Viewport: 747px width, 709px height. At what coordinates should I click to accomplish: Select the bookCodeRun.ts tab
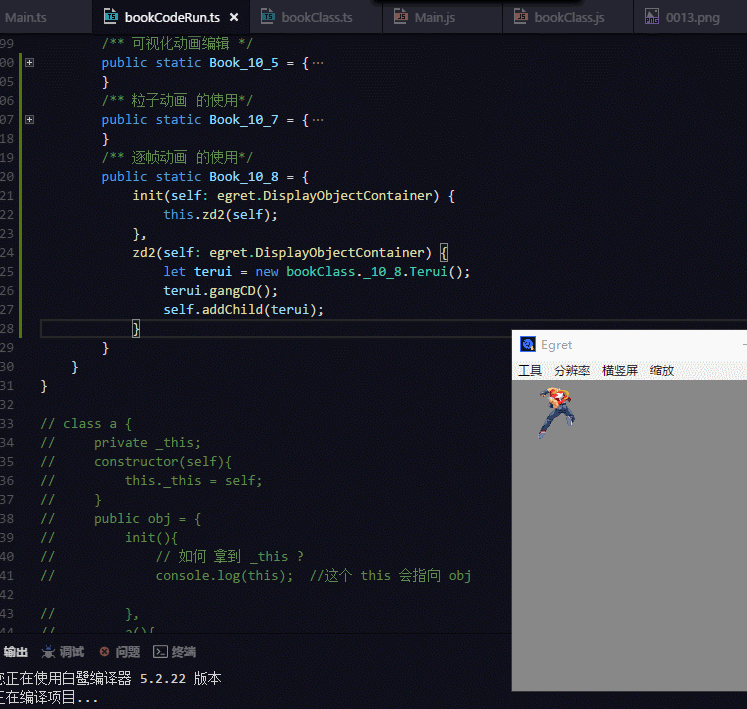coord(172,18)
